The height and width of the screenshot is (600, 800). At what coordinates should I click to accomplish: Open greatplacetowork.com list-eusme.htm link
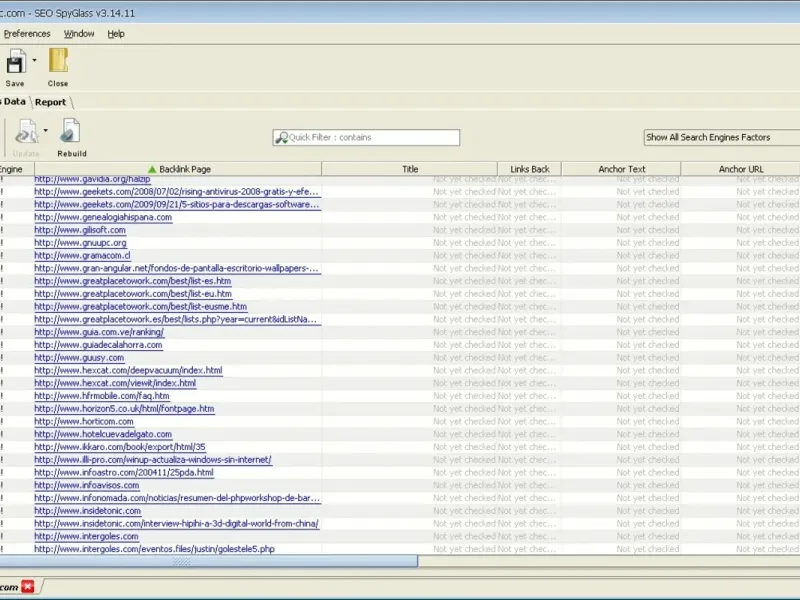click(140, 307)
